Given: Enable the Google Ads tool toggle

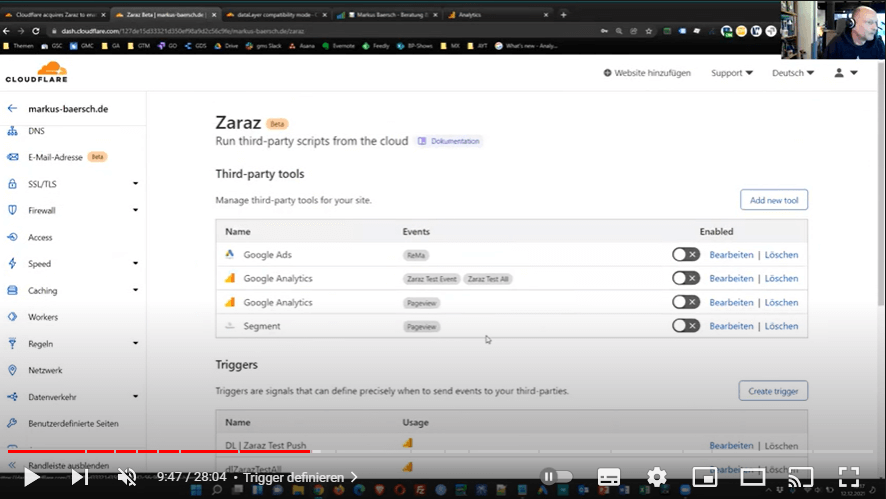Looking at the screenshot, I should click(686, 255).
